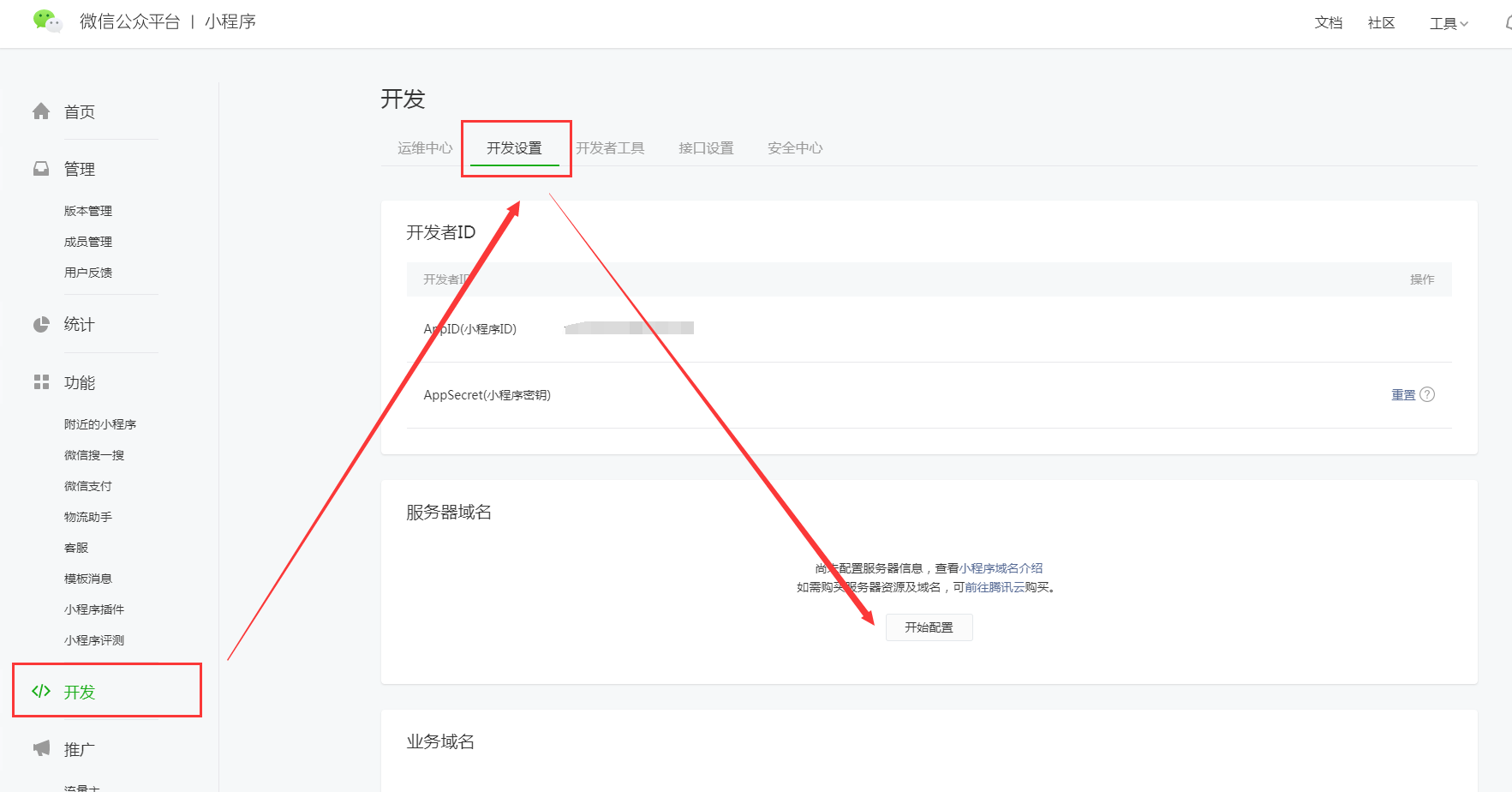1512x792 pixels.
Task: Open 开发 in the sidebar
Action: [x=80, y=692]
